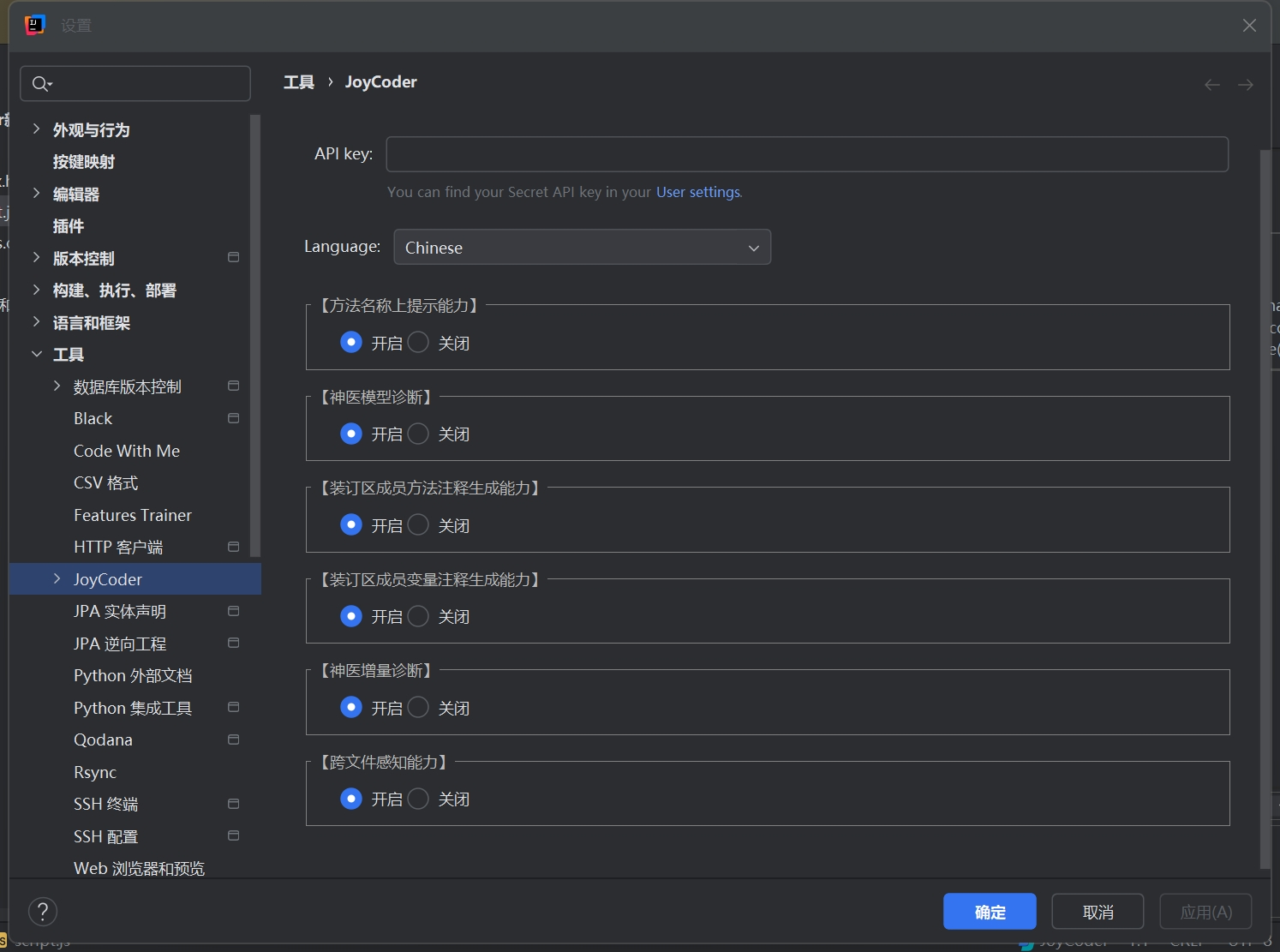The width and height of the screenshot is (1280, 952).
Task: Open the 按键映射 settings page
Action: [84, 162]
